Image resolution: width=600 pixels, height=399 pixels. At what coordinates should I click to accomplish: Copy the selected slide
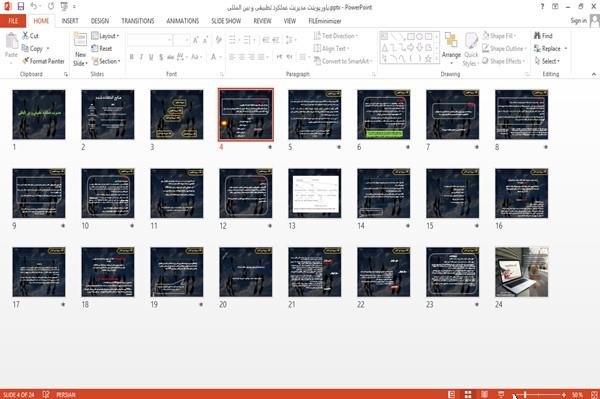[33, 49]
